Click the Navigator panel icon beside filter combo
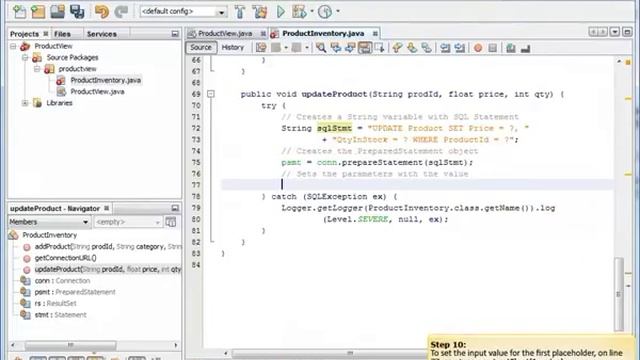Viewport: 640px width, 360px height. coord(171,222)
